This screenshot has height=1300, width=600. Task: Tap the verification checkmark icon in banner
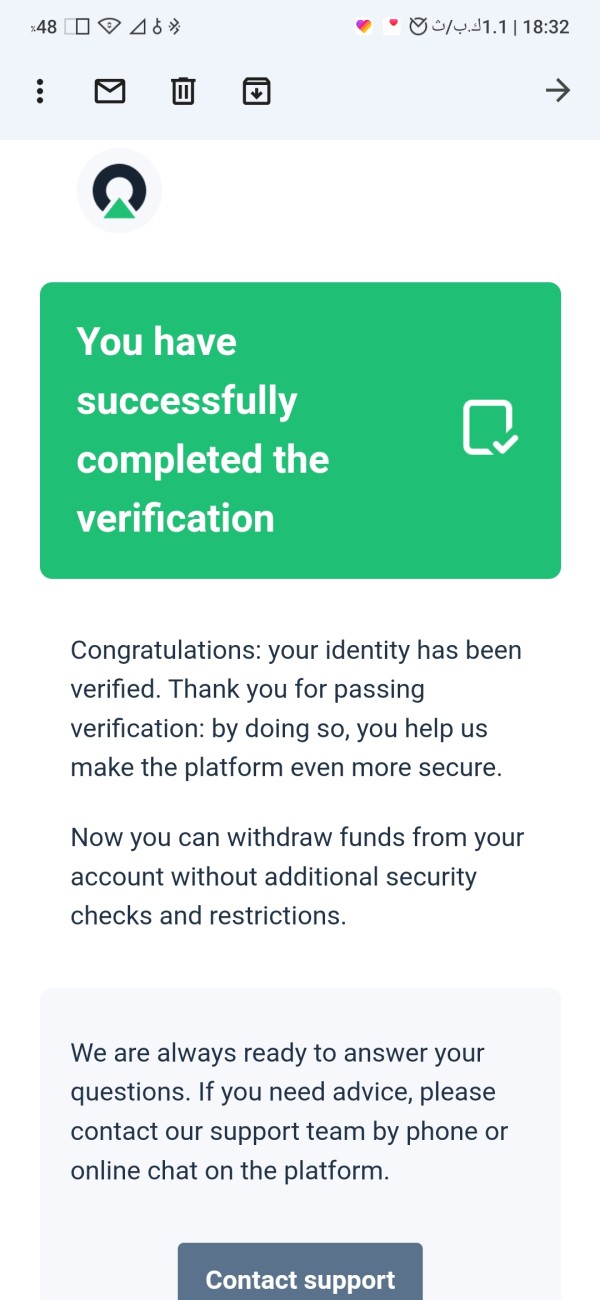(x=490, y=428)
